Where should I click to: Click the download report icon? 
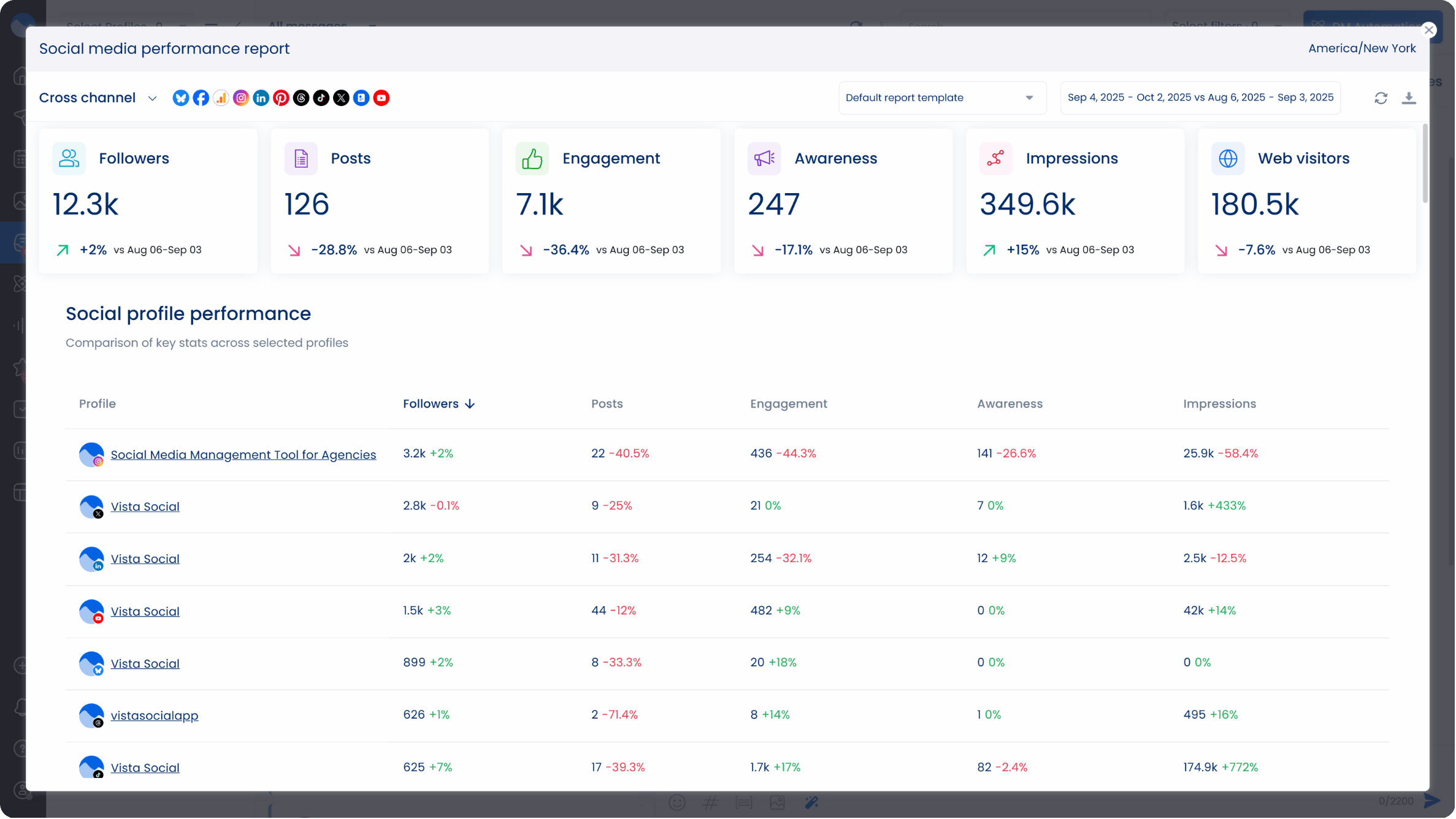point(1409,97)
